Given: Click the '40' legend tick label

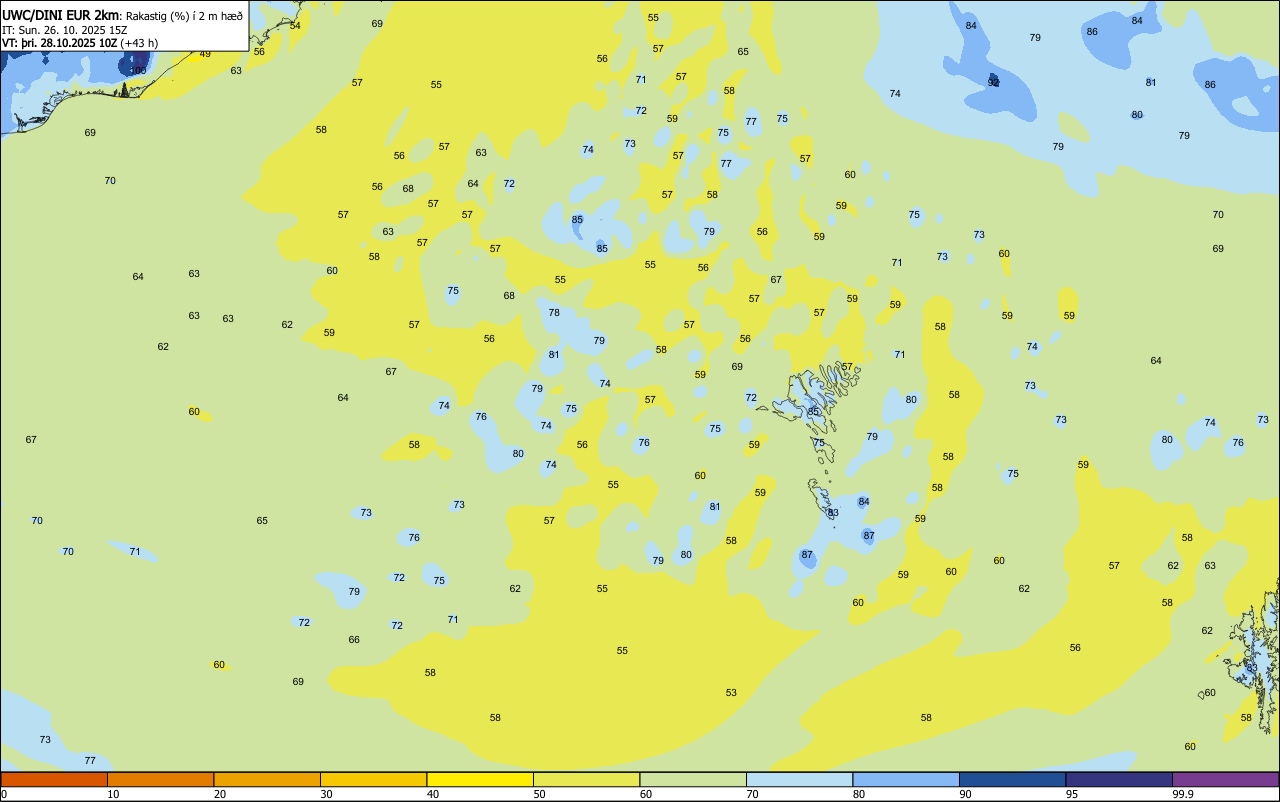Looking at the screenshot, I should point(433,794).
